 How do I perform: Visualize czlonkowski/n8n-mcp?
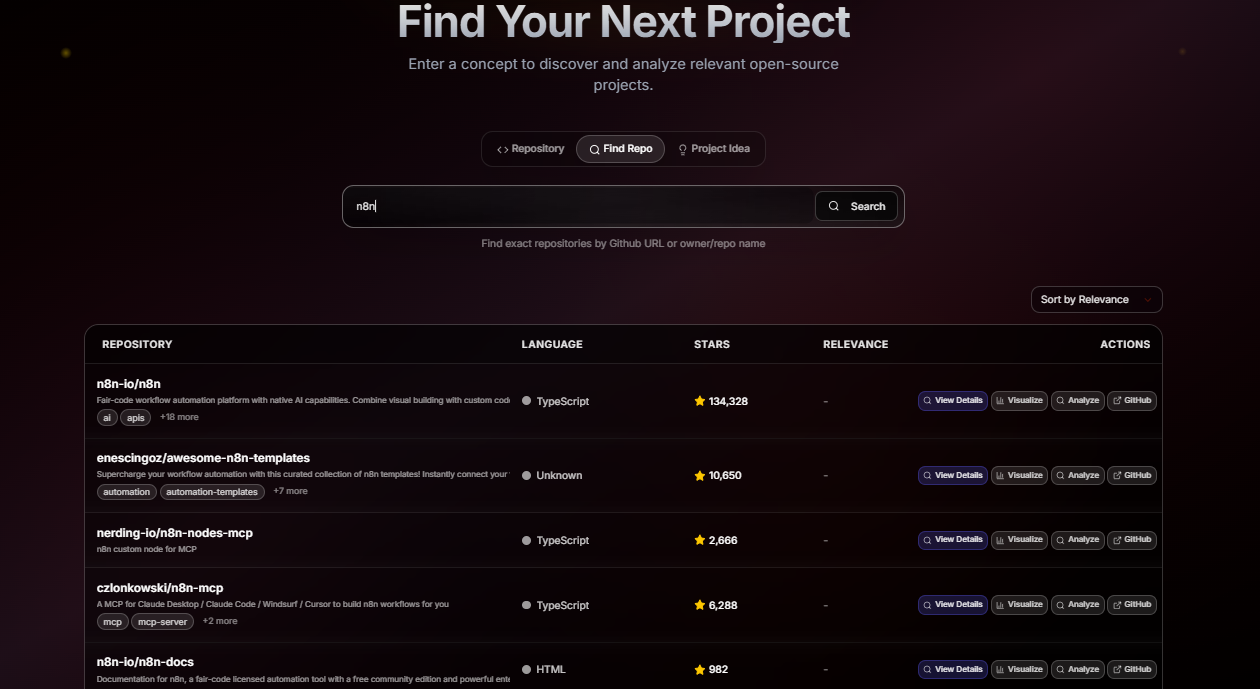[1019, 605]
